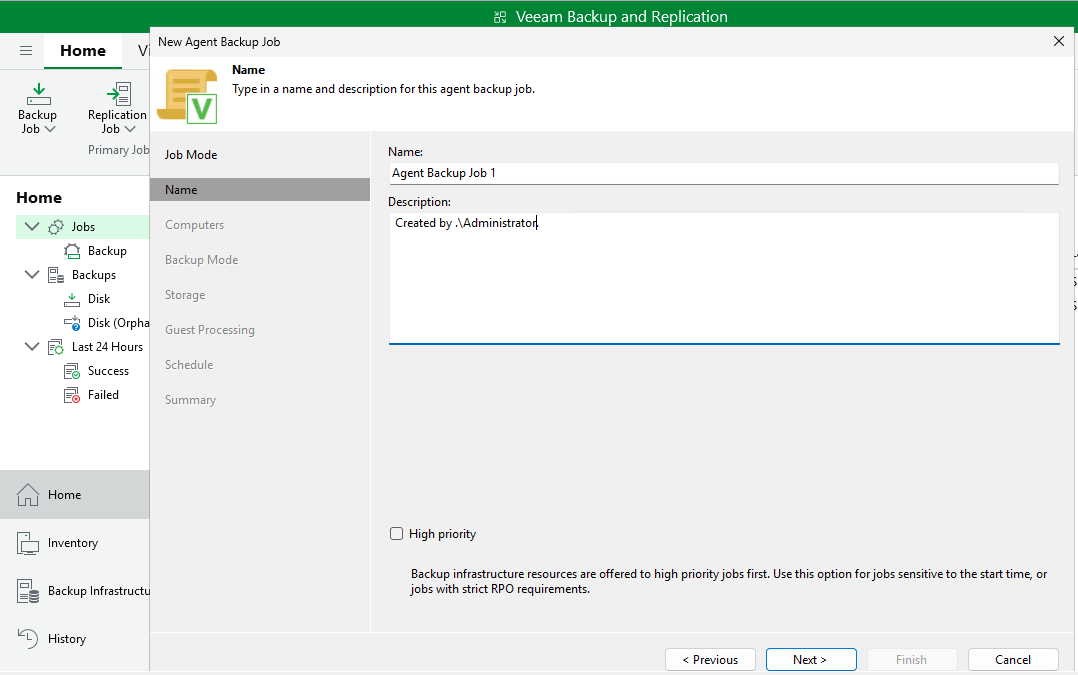
Task: Select the Storage wizard step
Action: pyautogui.click(x=185, y=295)
